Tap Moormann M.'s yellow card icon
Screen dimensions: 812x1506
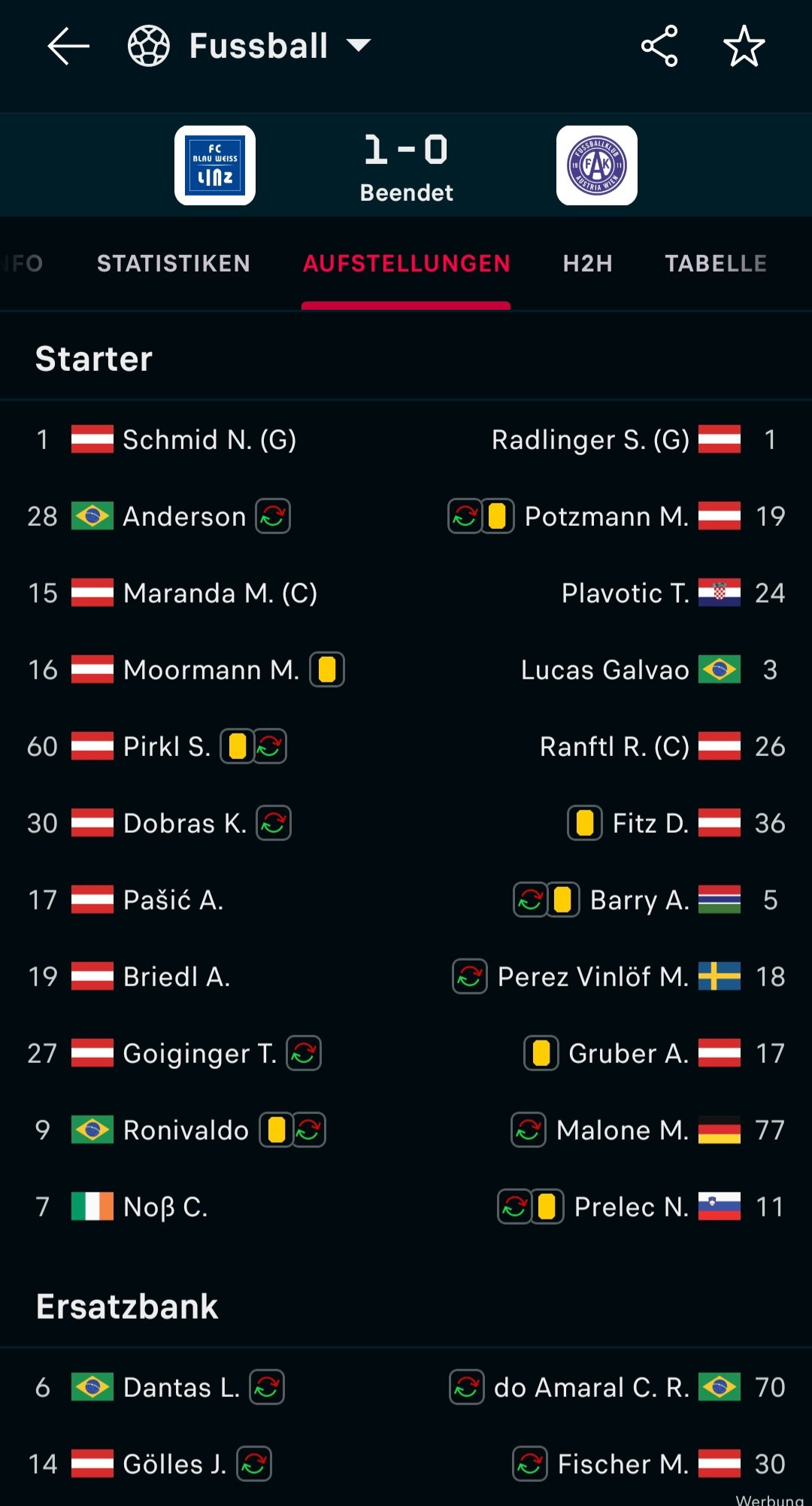click(327, 670)
